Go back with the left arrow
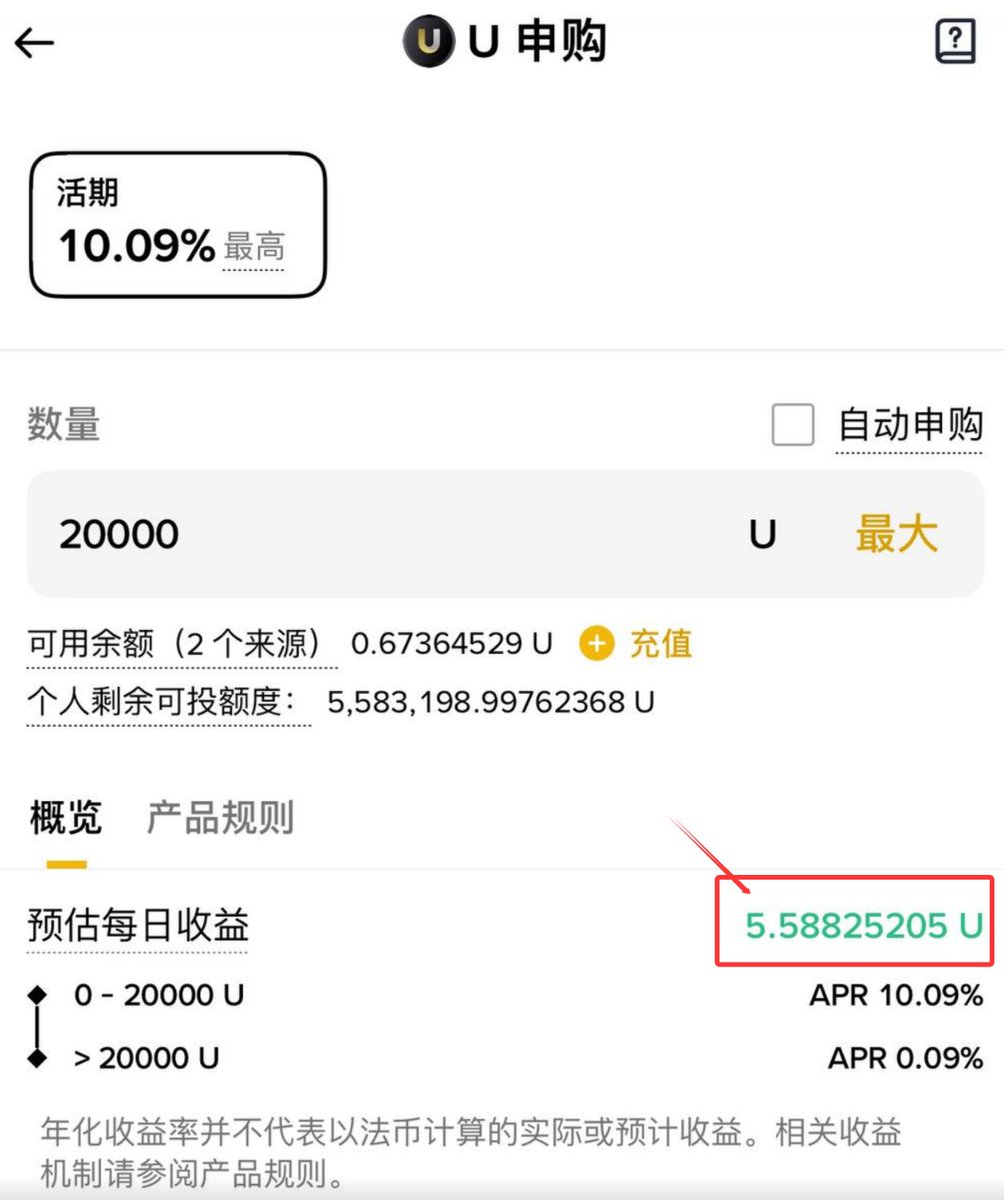This screenshot has width=1004, height=1200. click(34, 43)
